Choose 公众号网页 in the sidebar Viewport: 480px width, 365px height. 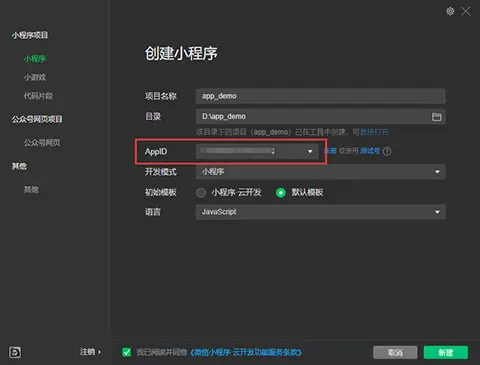[42, 143]
